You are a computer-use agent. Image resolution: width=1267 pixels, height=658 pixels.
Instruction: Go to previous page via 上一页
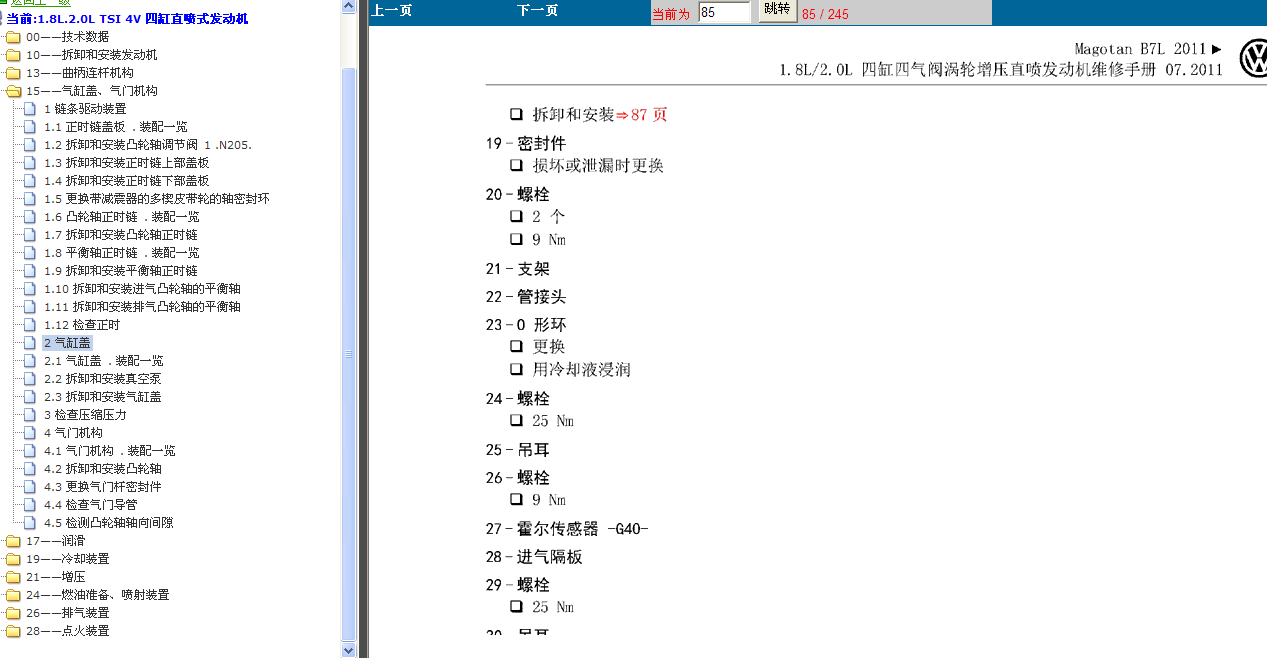391,12
